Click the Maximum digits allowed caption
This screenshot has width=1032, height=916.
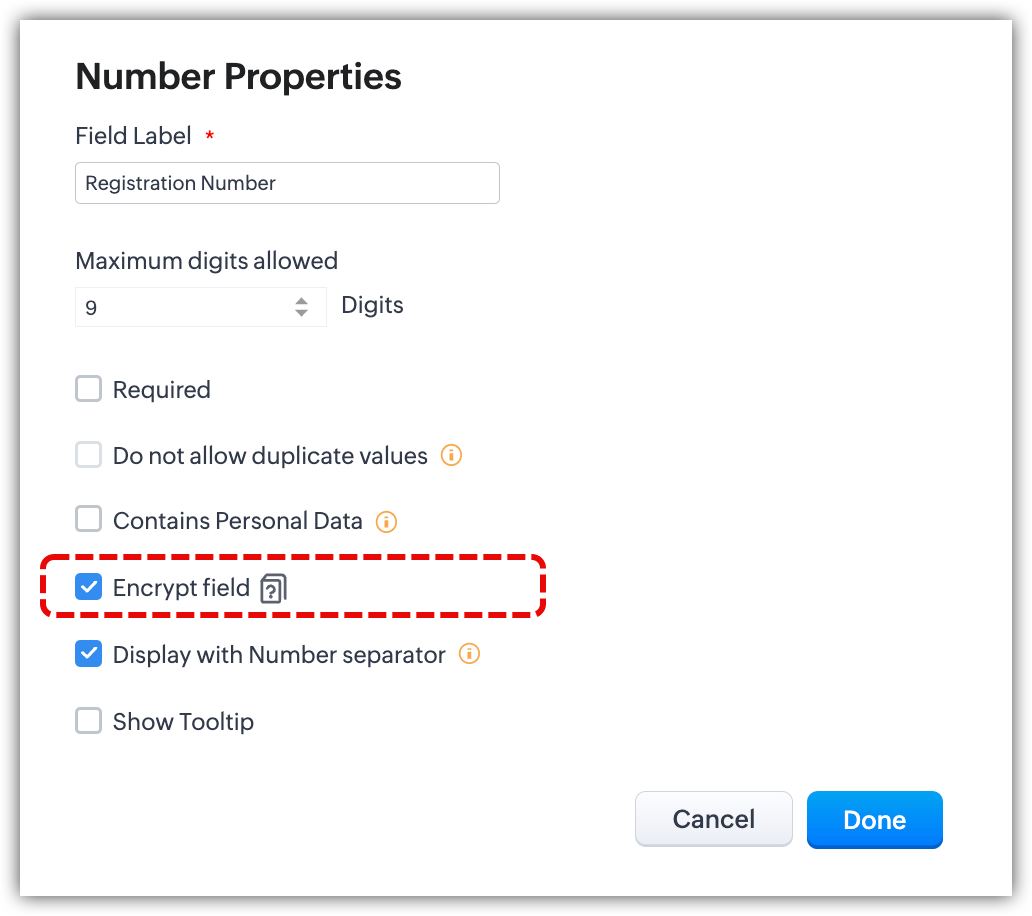pyautogui.click(x=206, y=261)
